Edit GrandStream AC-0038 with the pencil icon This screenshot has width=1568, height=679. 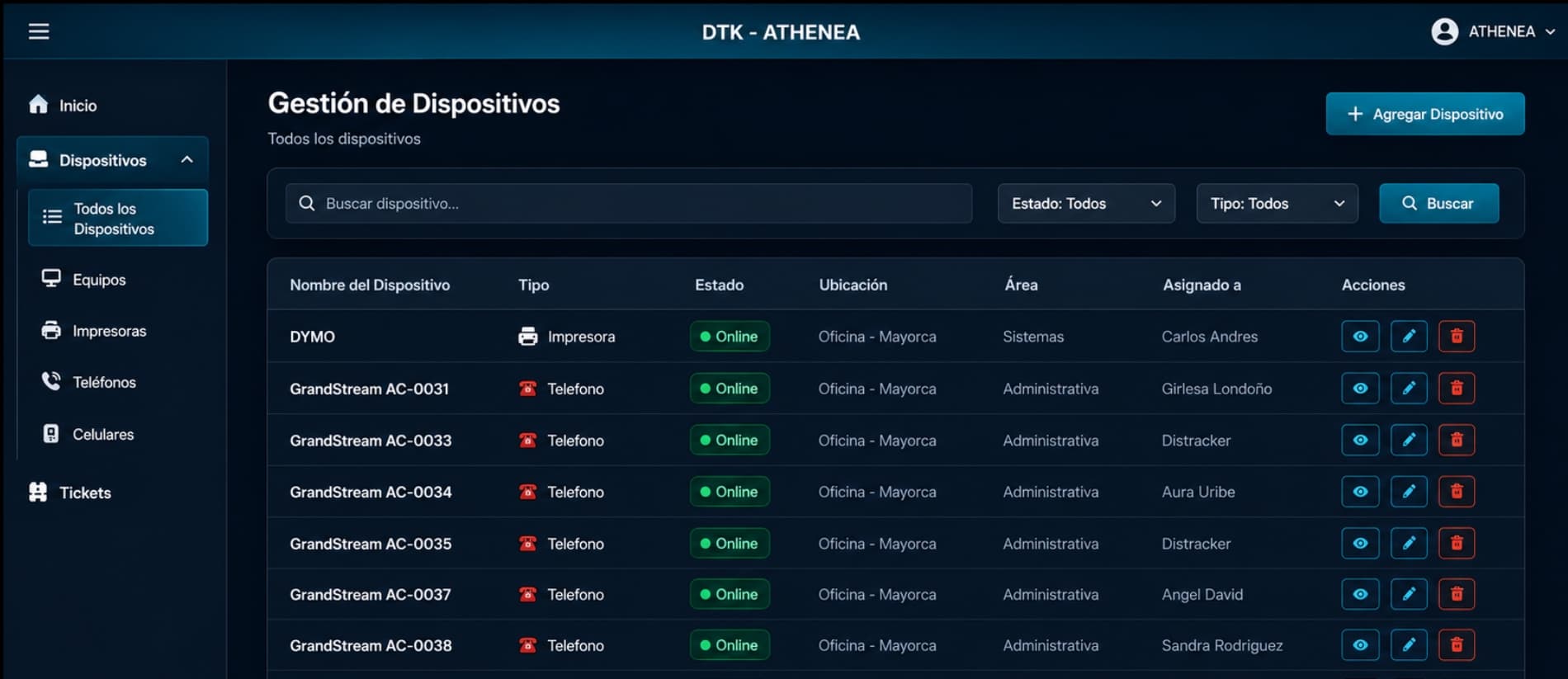[x=1409, y=645]
